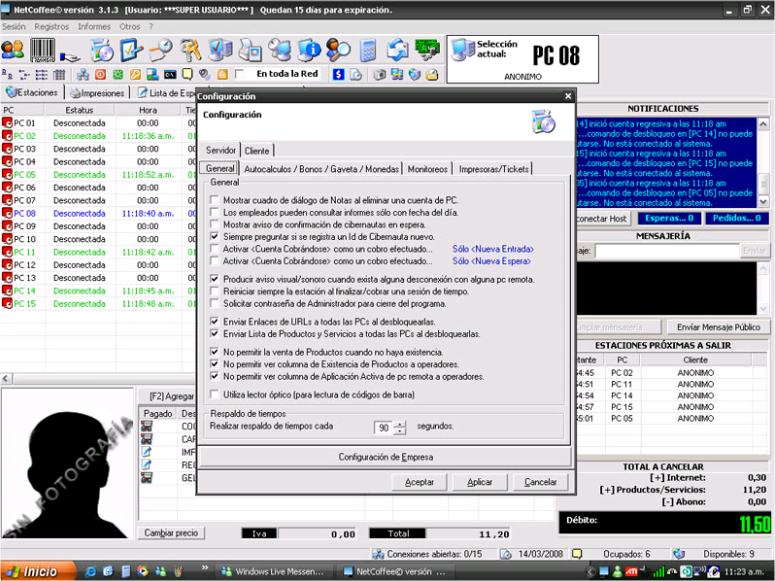The image size is (775, 581).
Task: Open the calendar with clock icon
Action: pyautogui.click(x=161, y=50)
